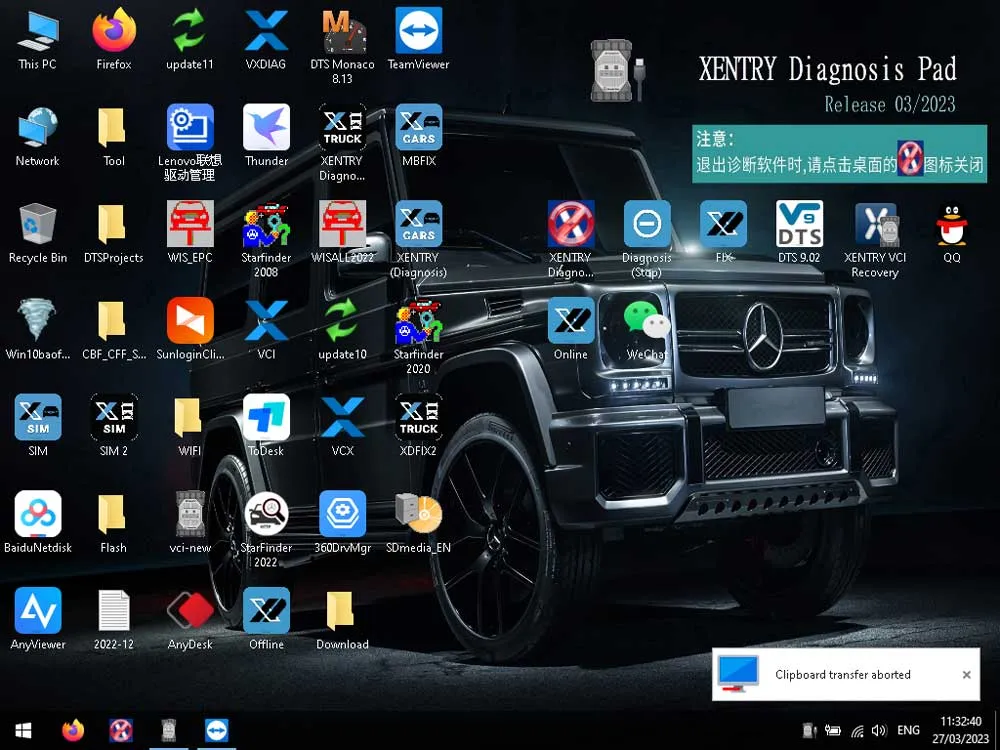Open the DTS Monaco 8.13 desktop icon
1000x750 pixels.
tap(342, 46)
